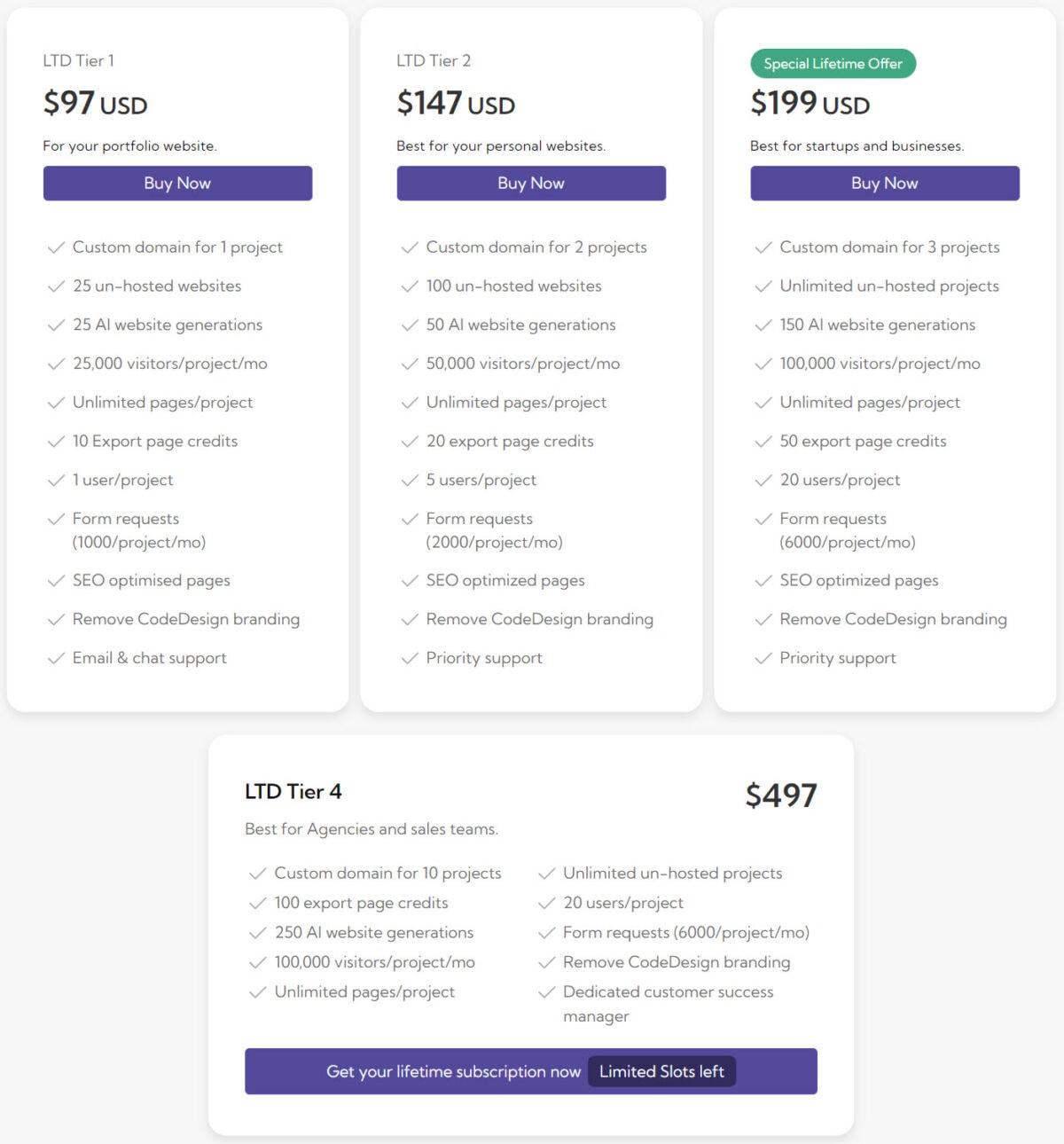Click the checkmark next to 150 AI website generations
The image size is (1064, 1144).
point(763,325)
